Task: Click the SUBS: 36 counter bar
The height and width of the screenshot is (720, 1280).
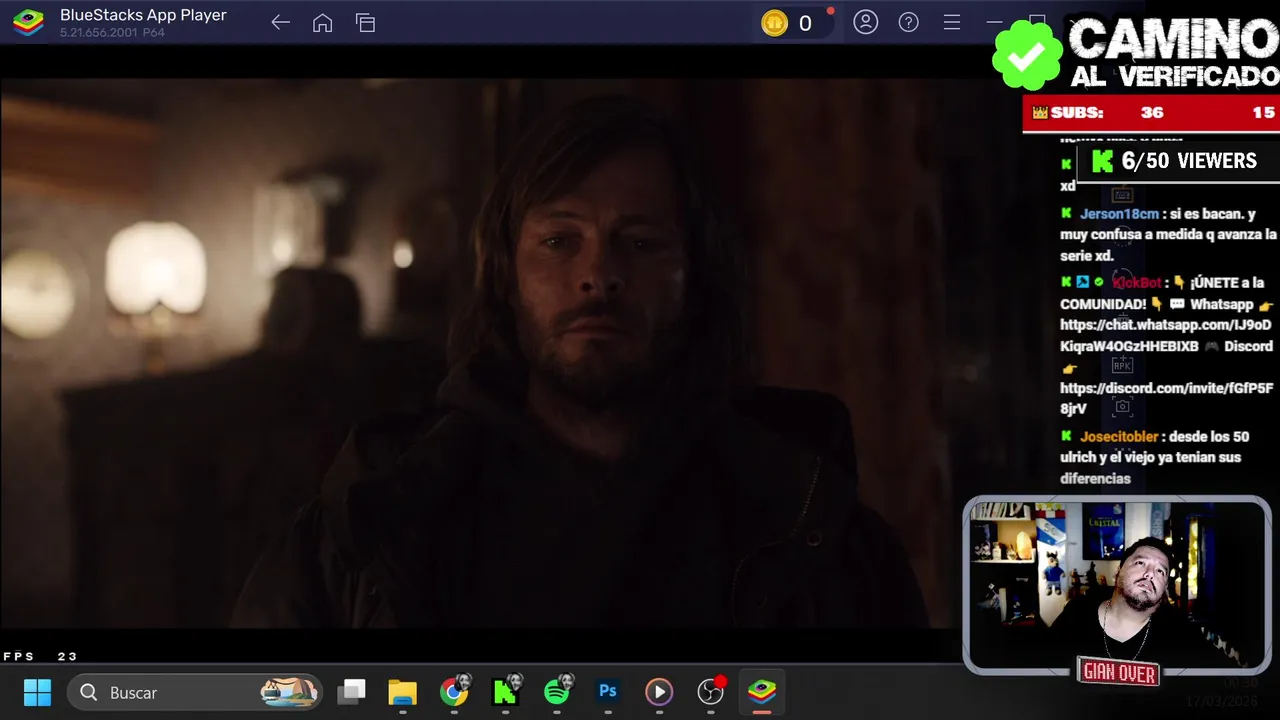Action: [x=1151, y=113]
